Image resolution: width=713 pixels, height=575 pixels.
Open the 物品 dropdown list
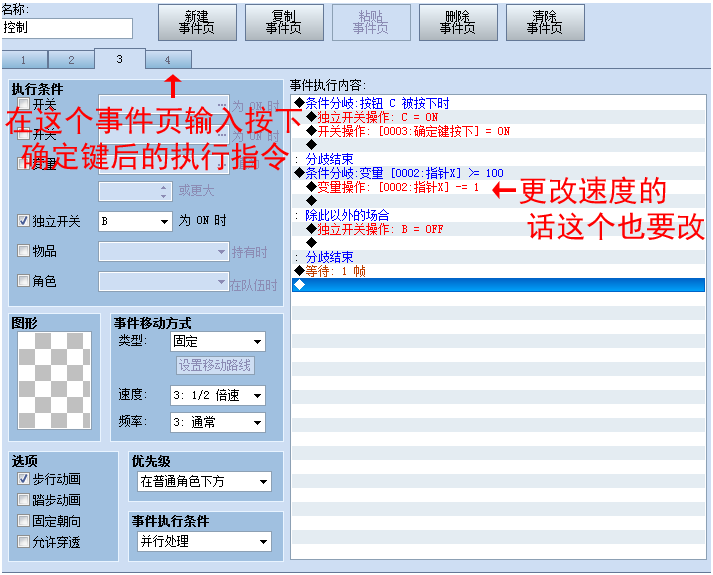pyautogui.click(x=163, y=251)
